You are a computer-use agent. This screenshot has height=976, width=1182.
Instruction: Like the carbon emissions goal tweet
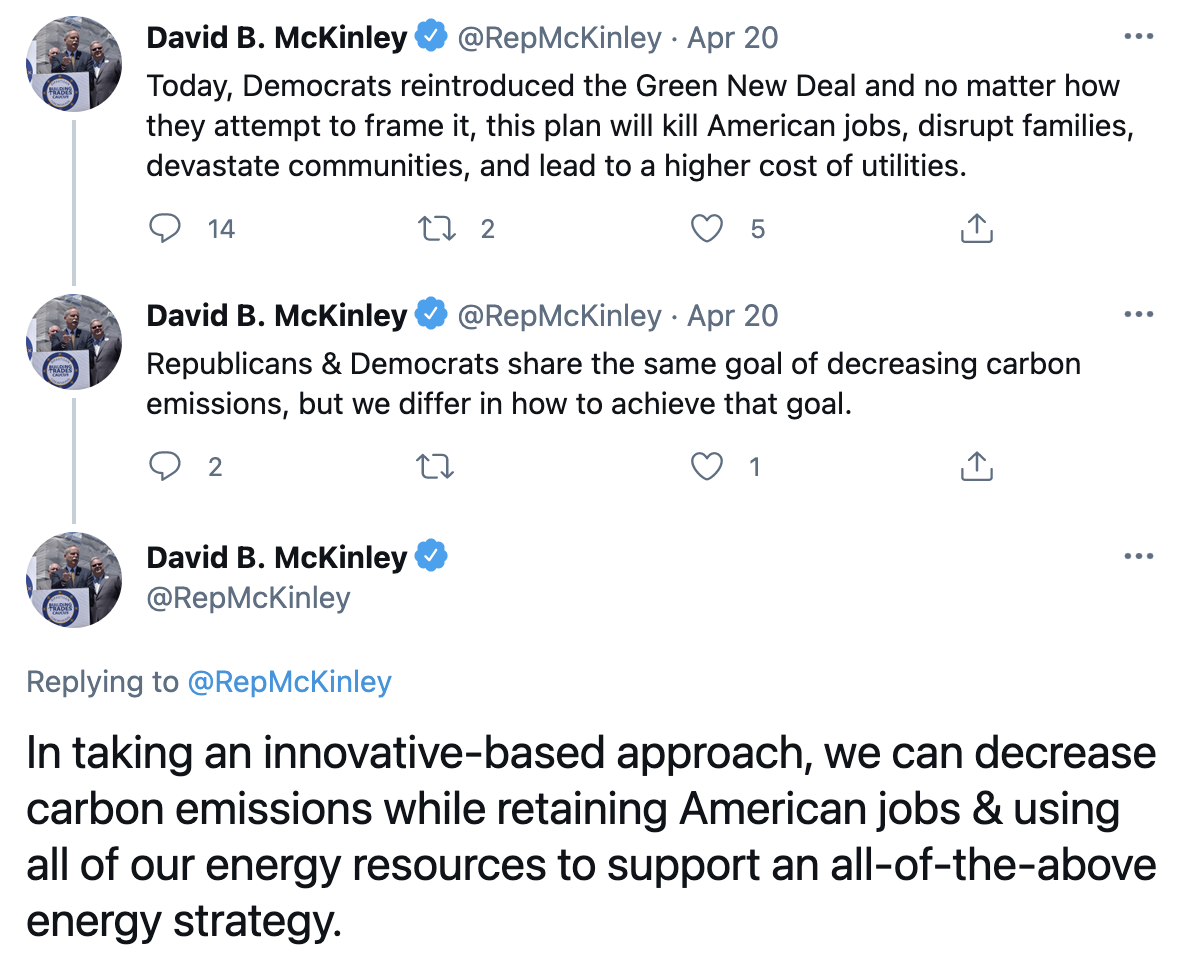(707, 466)
